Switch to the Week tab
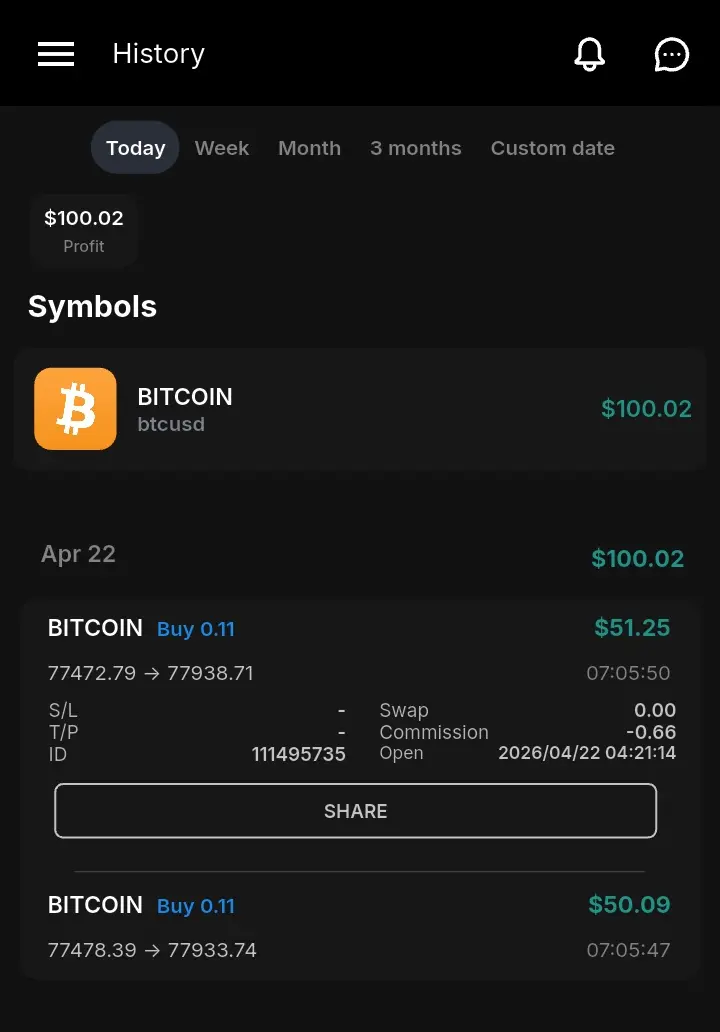This screenshot has width=720, height=1032. pos(222,148)
